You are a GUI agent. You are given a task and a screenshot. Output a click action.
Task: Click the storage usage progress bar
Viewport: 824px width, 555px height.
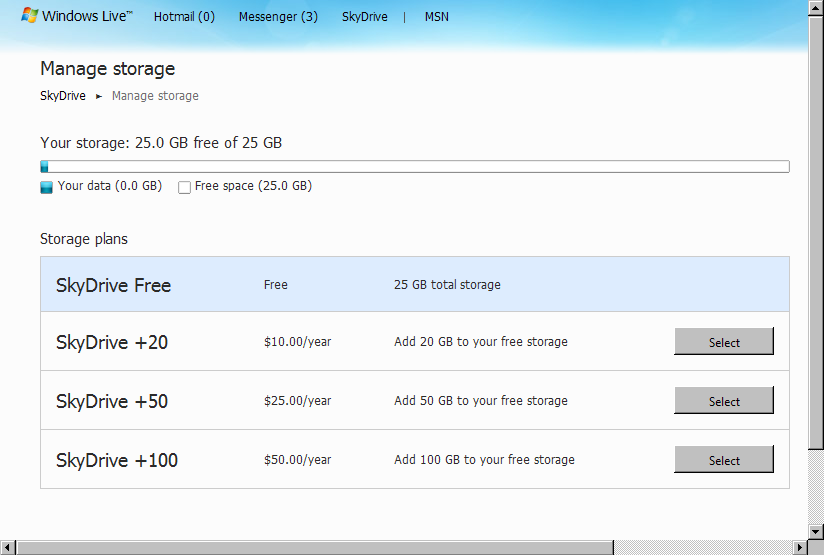point(414,167)
